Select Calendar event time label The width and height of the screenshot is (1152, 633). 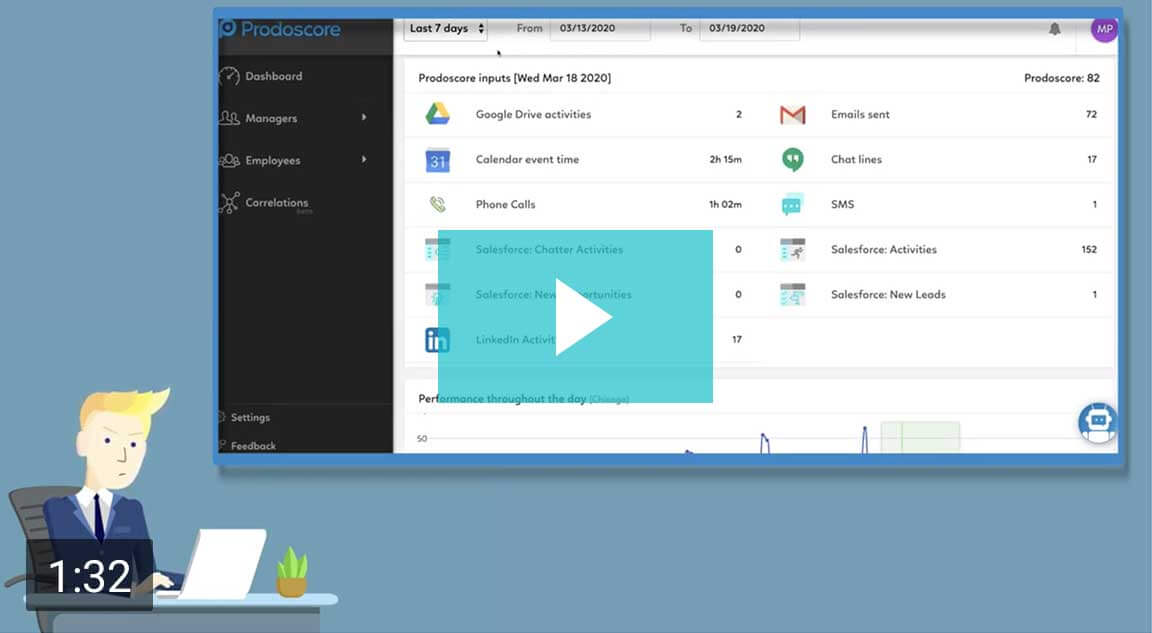[528, 159]
